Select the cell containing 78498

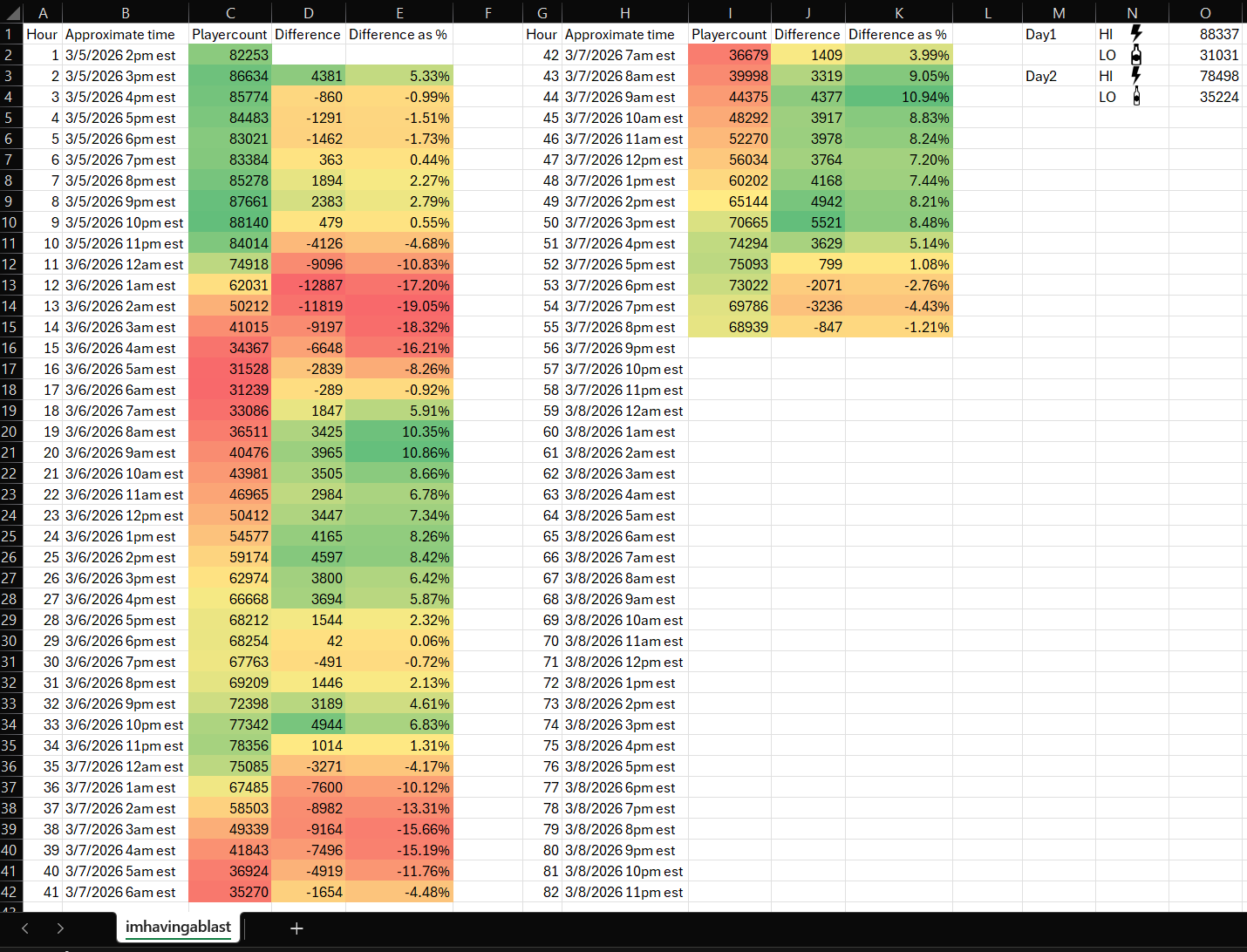(x=1205, y=76)
